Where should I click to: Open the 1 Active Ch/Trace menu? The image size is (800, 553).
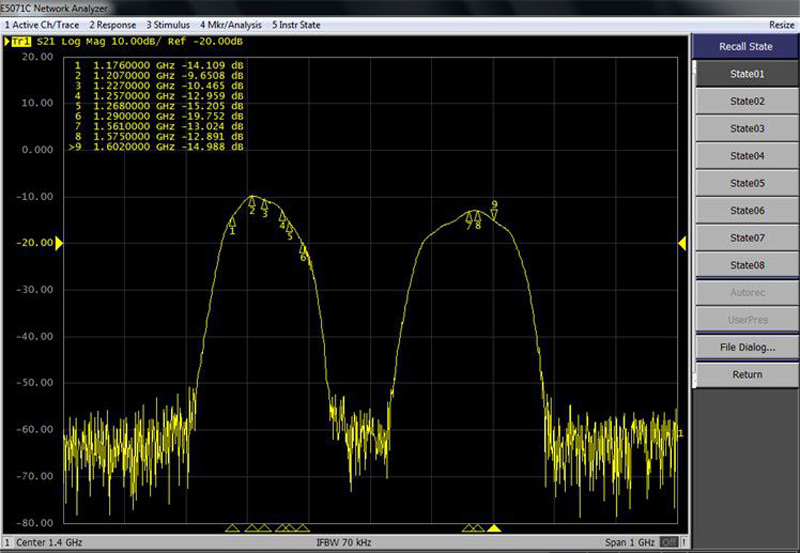(x=41, y=25)
